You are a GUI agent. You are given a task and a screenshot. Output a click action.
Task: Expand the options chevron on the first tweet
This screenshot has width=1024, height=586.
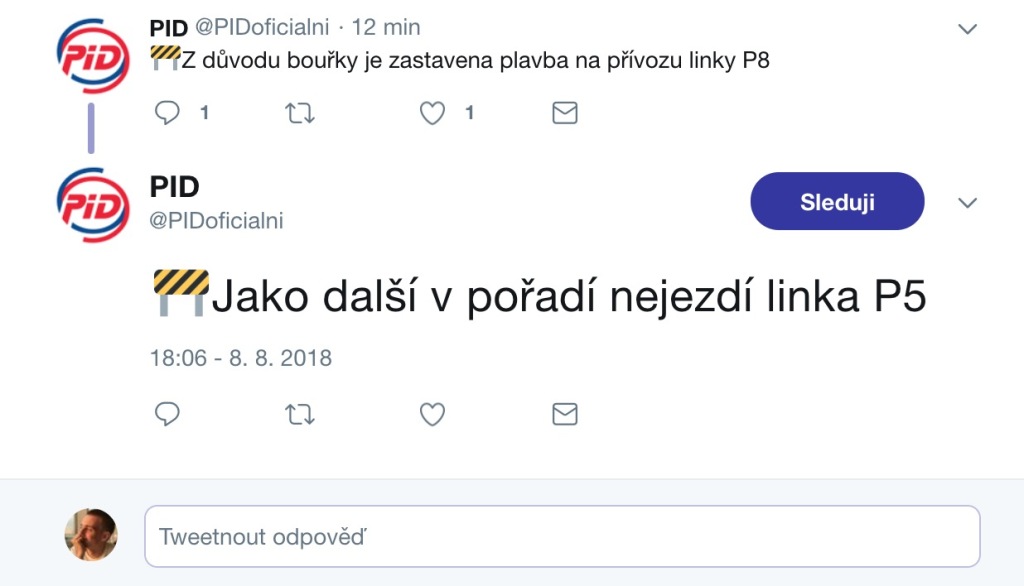(x=967, y=29)
